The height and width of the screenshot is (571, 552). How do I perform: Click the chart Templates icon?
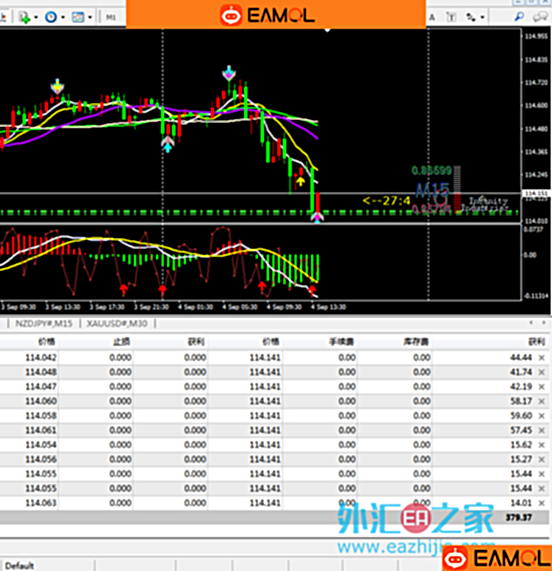click(x=78, y=17)
